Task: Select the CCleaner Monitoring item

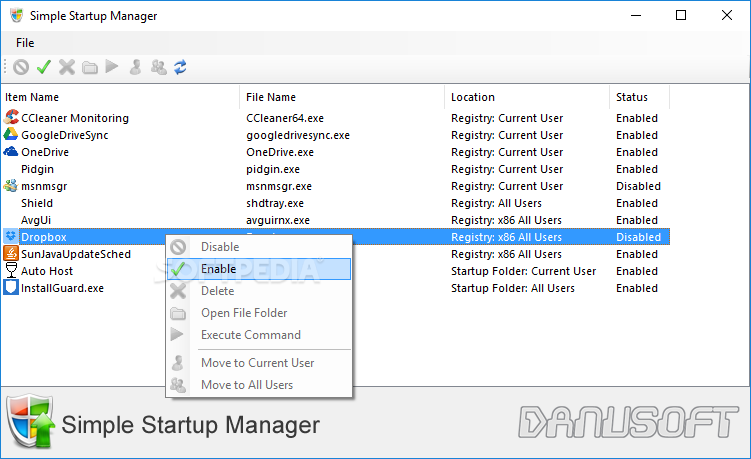Action: pyautogui.click(x=75, y=118)
